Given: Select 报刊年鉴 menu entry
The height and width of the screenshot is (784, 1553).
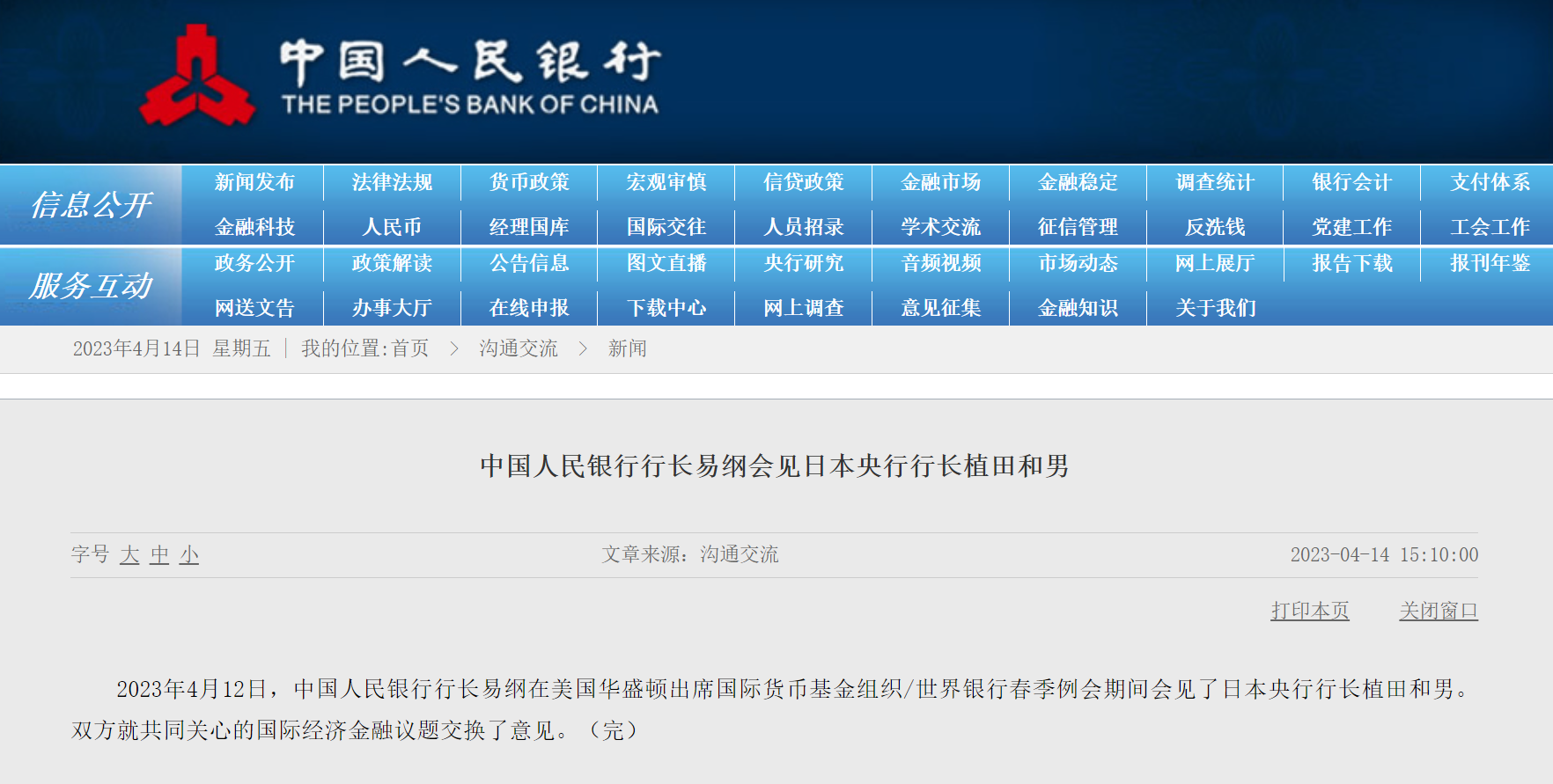Looking at the screenshot, I should pos(1490,263).
